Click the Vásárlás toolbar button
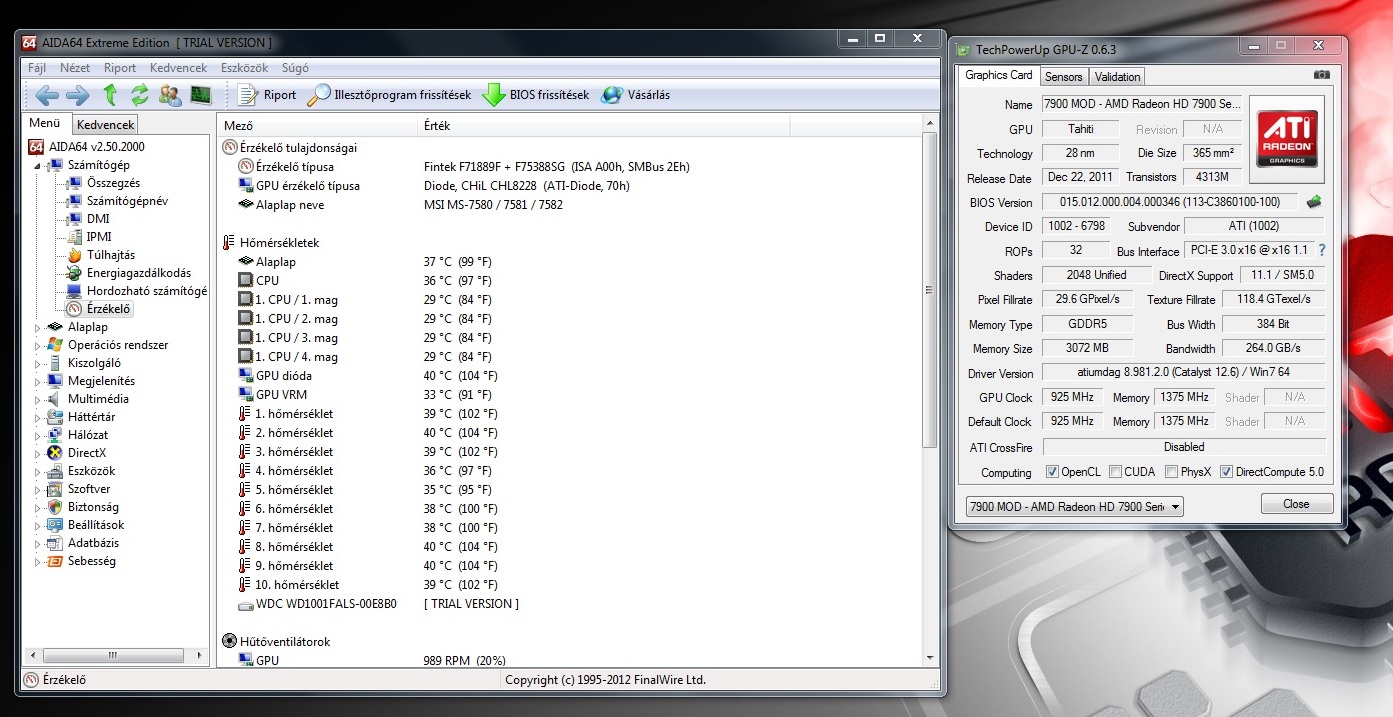Screen dimensions: 1393x717 636,95
